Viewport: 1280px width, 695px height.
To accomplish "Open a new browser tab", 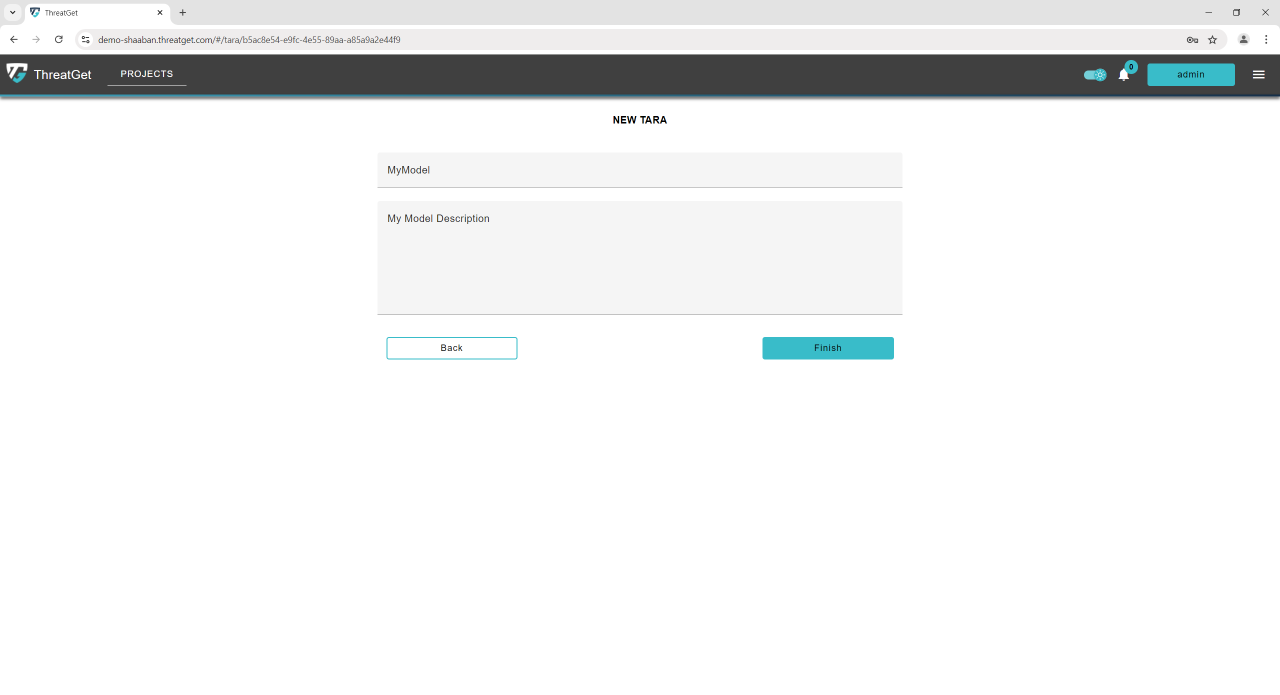I will (x=183, y=13).
